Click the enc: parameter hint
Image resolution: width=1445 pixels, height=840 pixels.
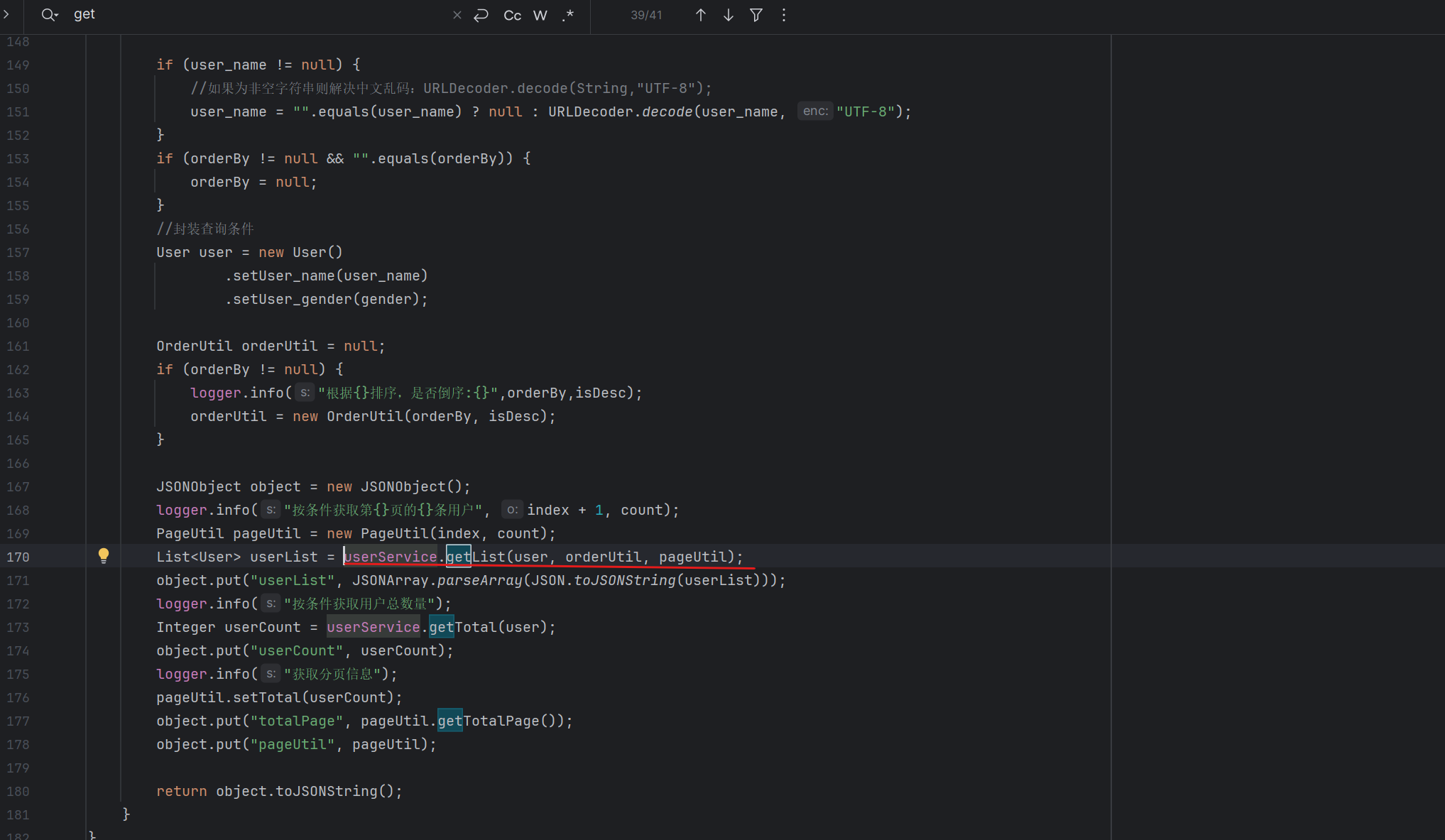[x=814, y=111]
